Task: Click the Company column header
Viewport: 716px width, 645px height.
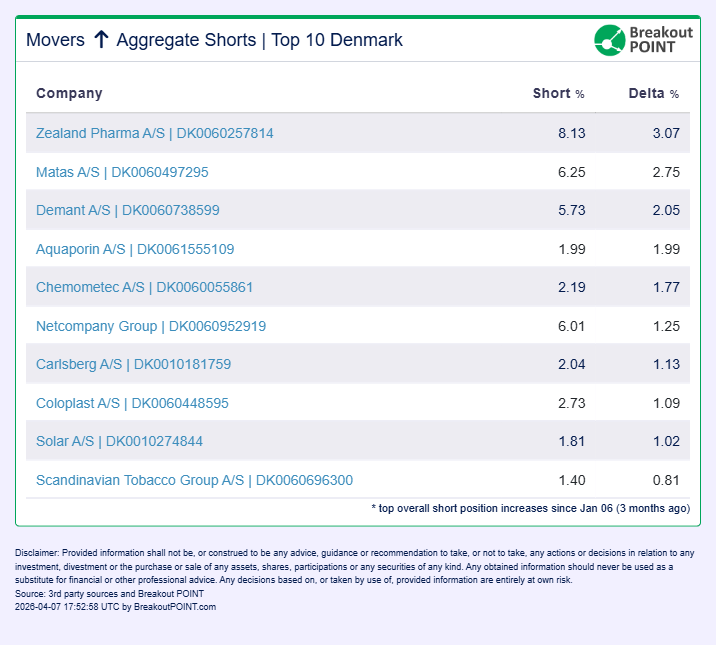Action: click(69, 94)
